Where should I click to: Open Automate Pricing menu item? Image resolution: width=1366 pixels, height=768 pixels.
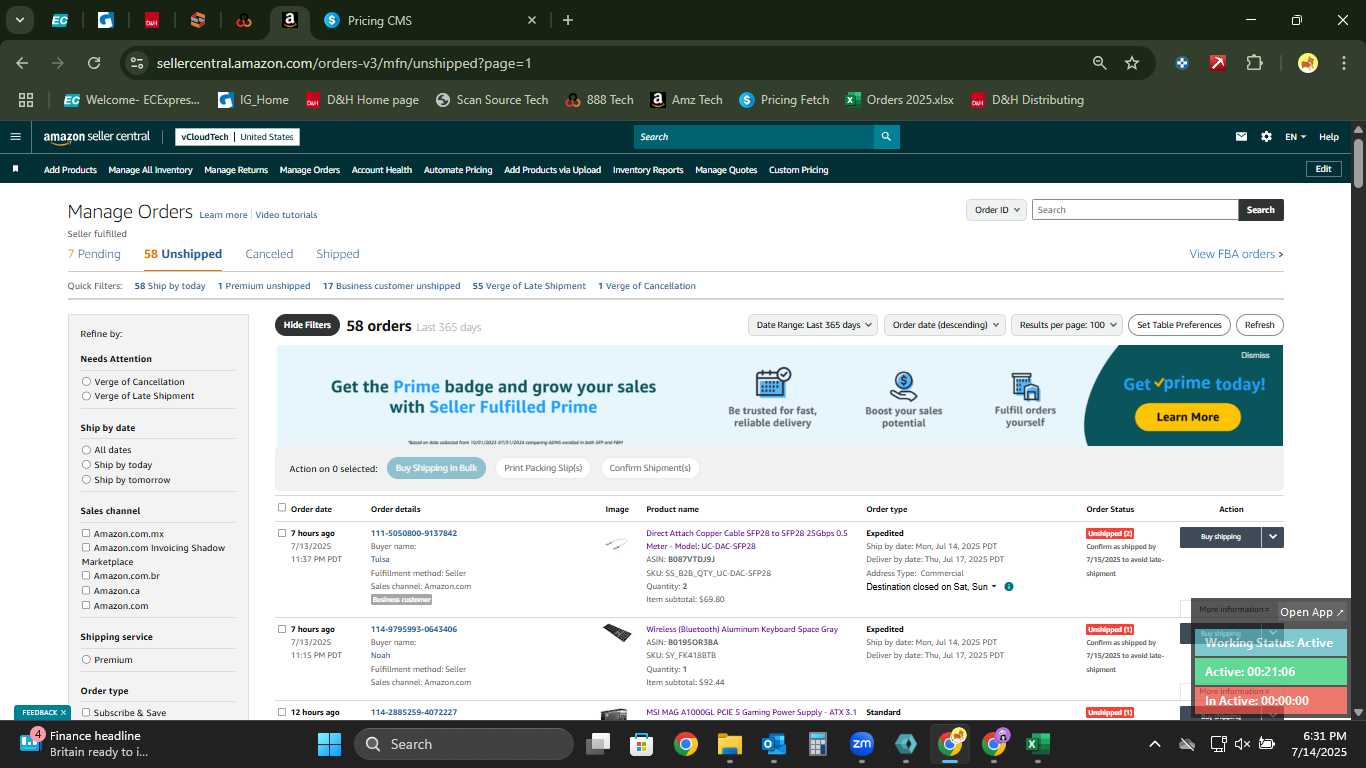(458, 170)
